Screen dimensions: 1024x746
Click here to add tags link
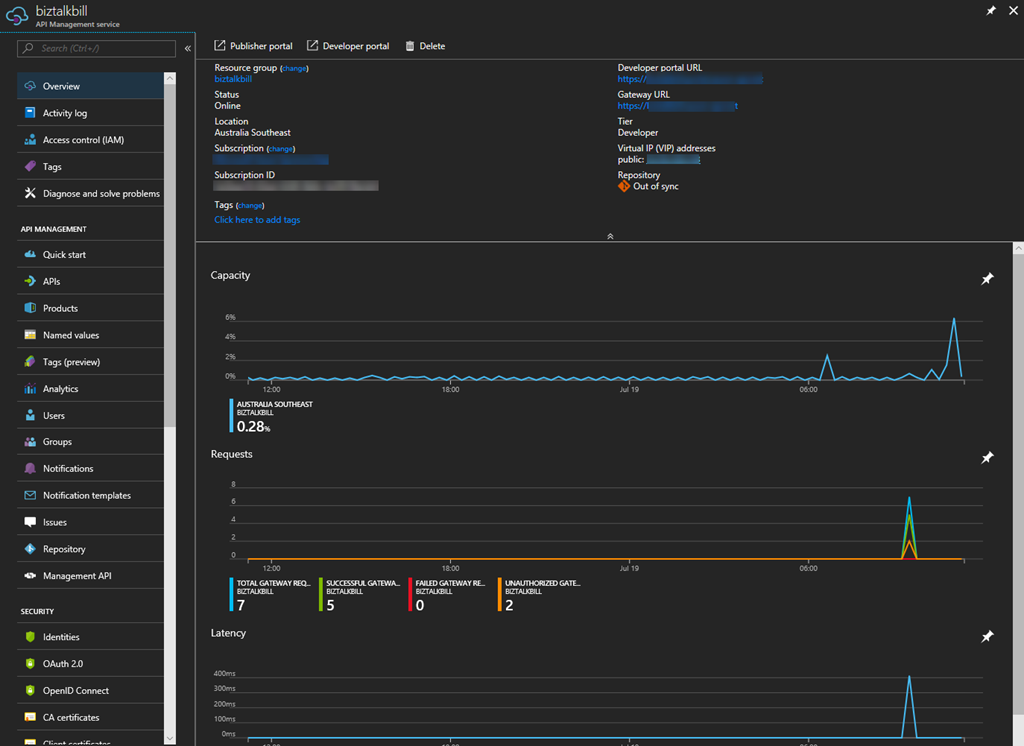(257, 220)
